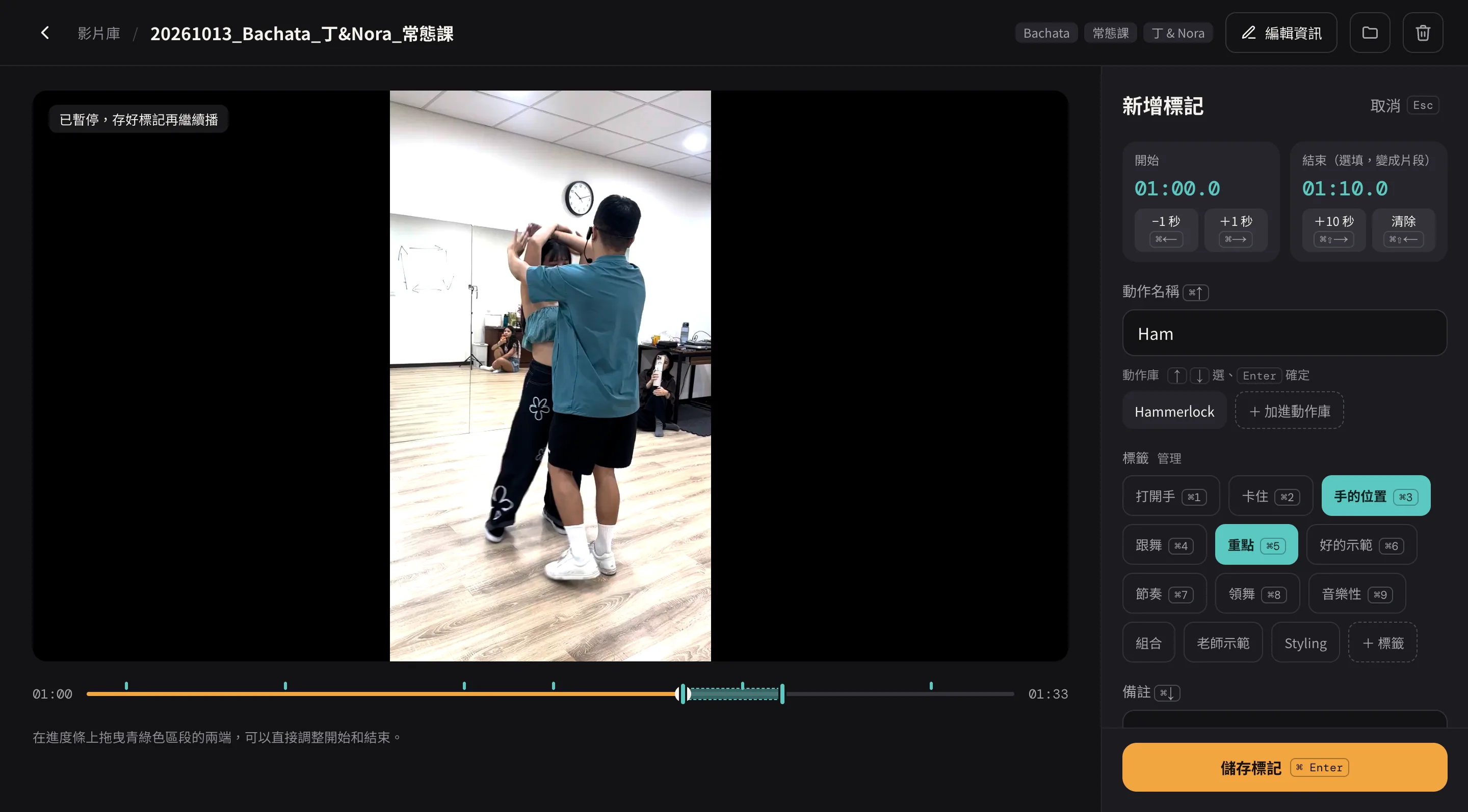Image resolution: width=1468 pixels, height=812 pixels.
Task: Open 管理 tag management link
Action: click(1169, 458)
